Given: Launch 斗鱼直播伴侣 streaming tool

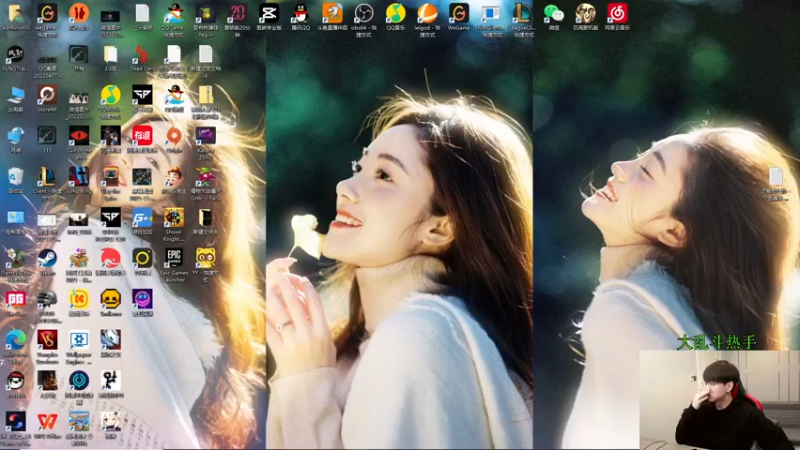Looking at the screenshot, I should coord(332,13).
